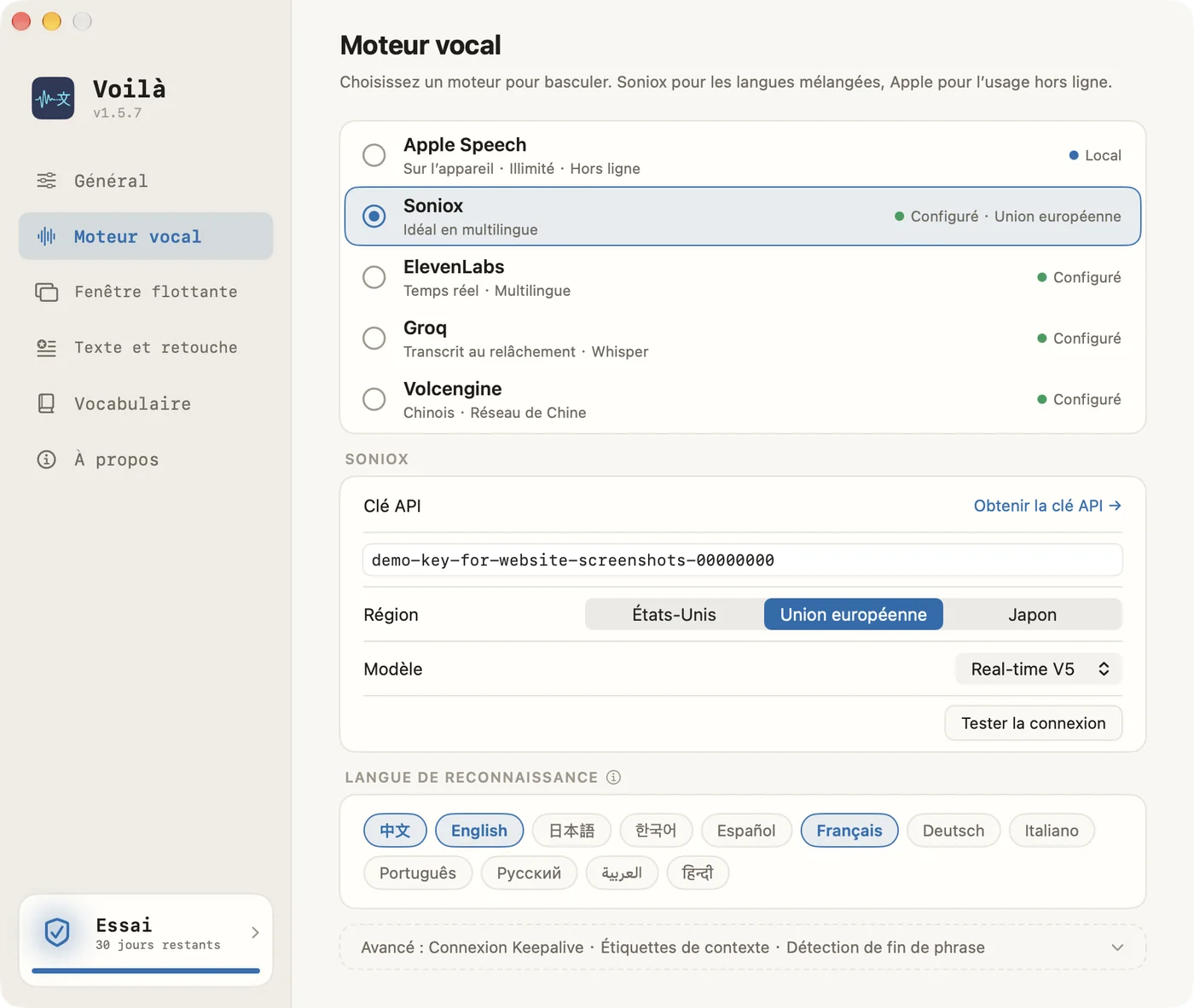
Task: Toggle the Italiano language chip
Action: tap(1052, 831)
